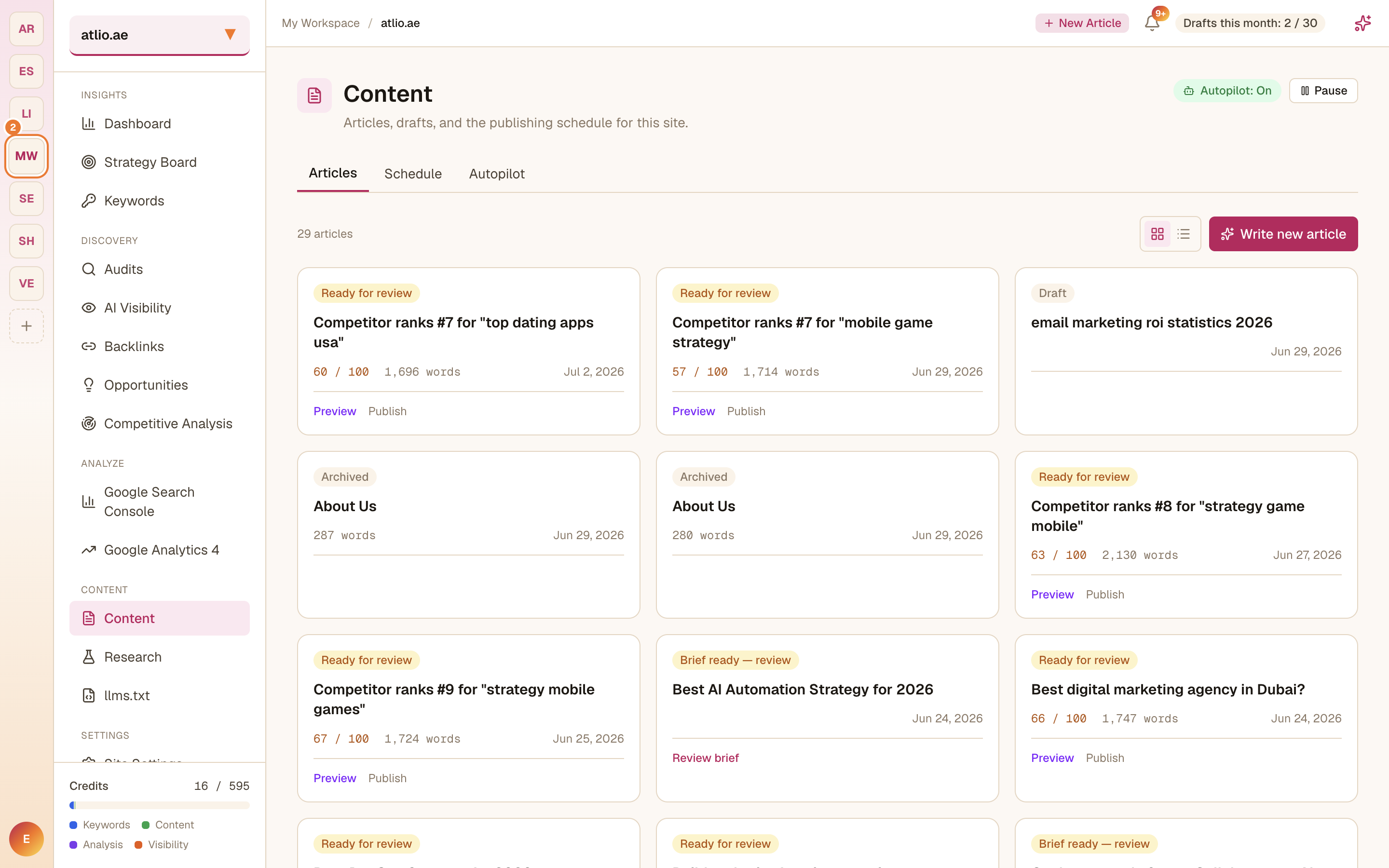Publish the "top dating apps usa" article

click(387, 411)
